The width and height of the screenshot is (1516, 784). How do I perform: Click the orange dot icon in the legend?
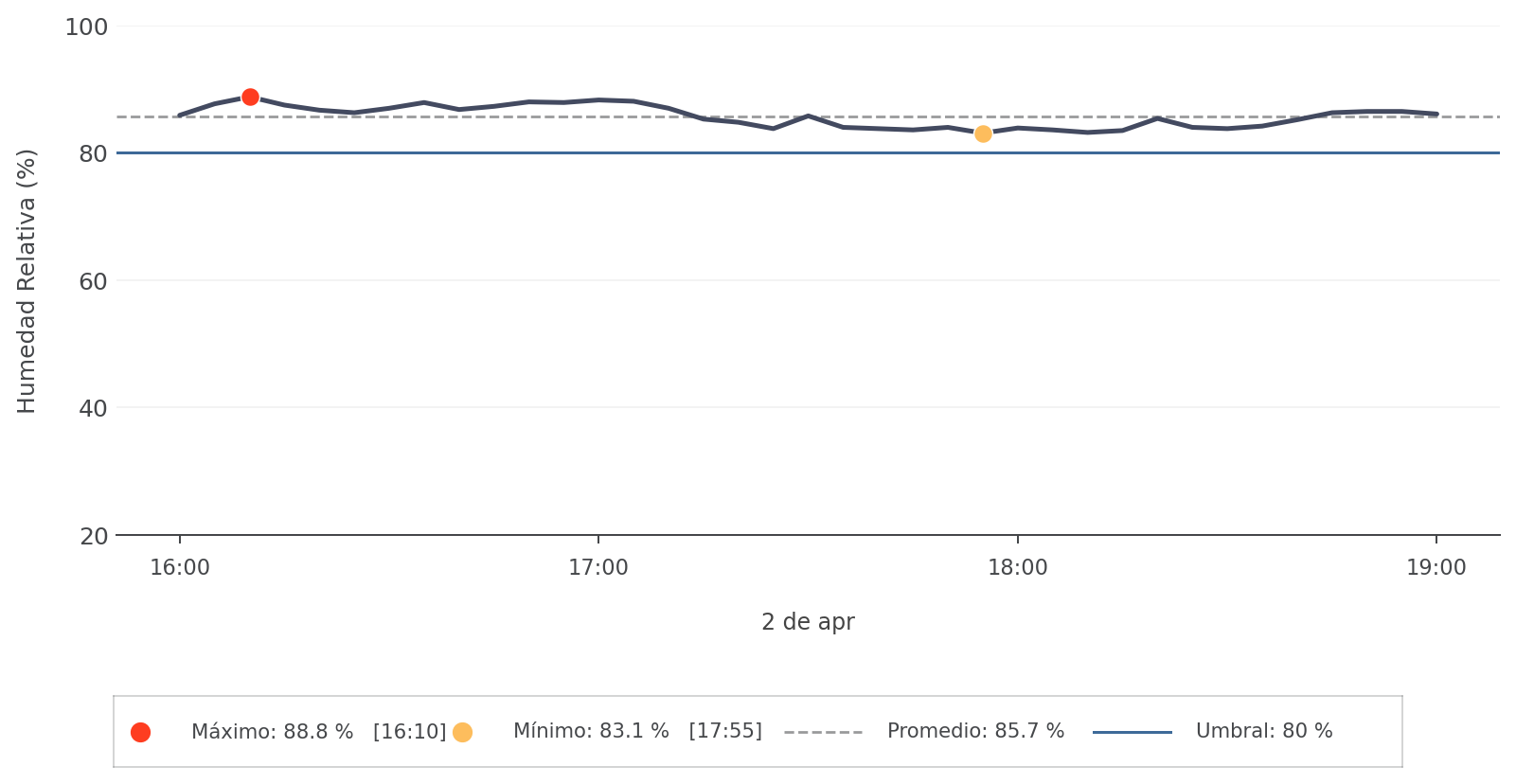click(x=462, y=732)
